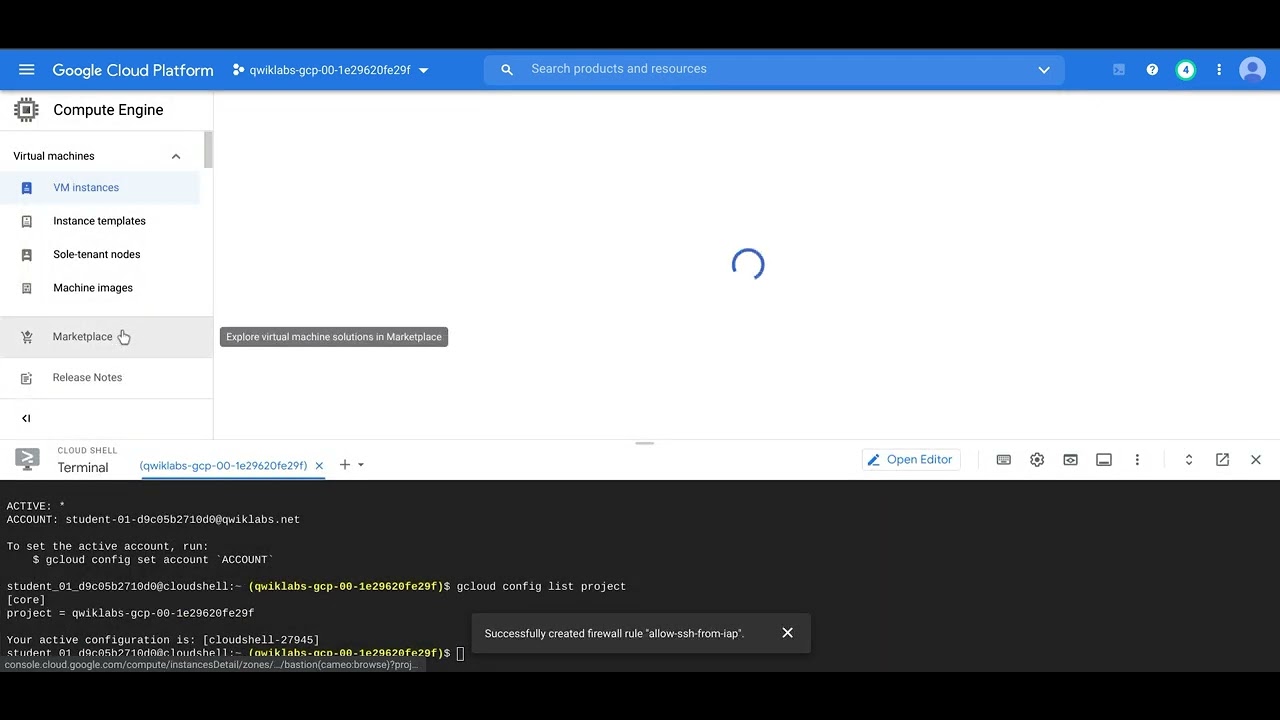The image size is (1280, 720).
Task: Toggle Cloud Shell maximize/restore arrows
Action: click(x=1189, y=460)
